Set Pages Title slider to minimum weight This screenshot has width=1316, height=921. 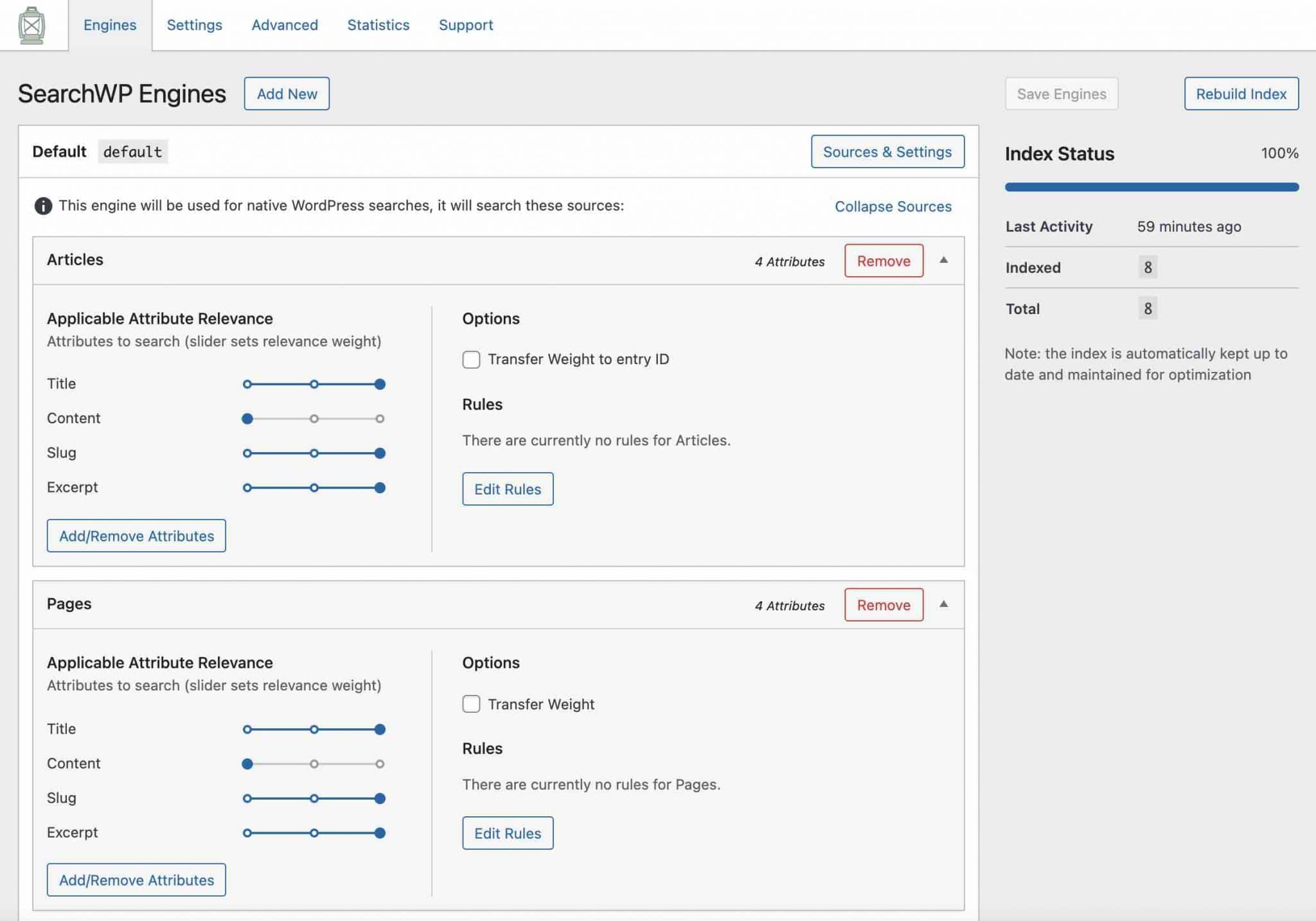(247, 730)
